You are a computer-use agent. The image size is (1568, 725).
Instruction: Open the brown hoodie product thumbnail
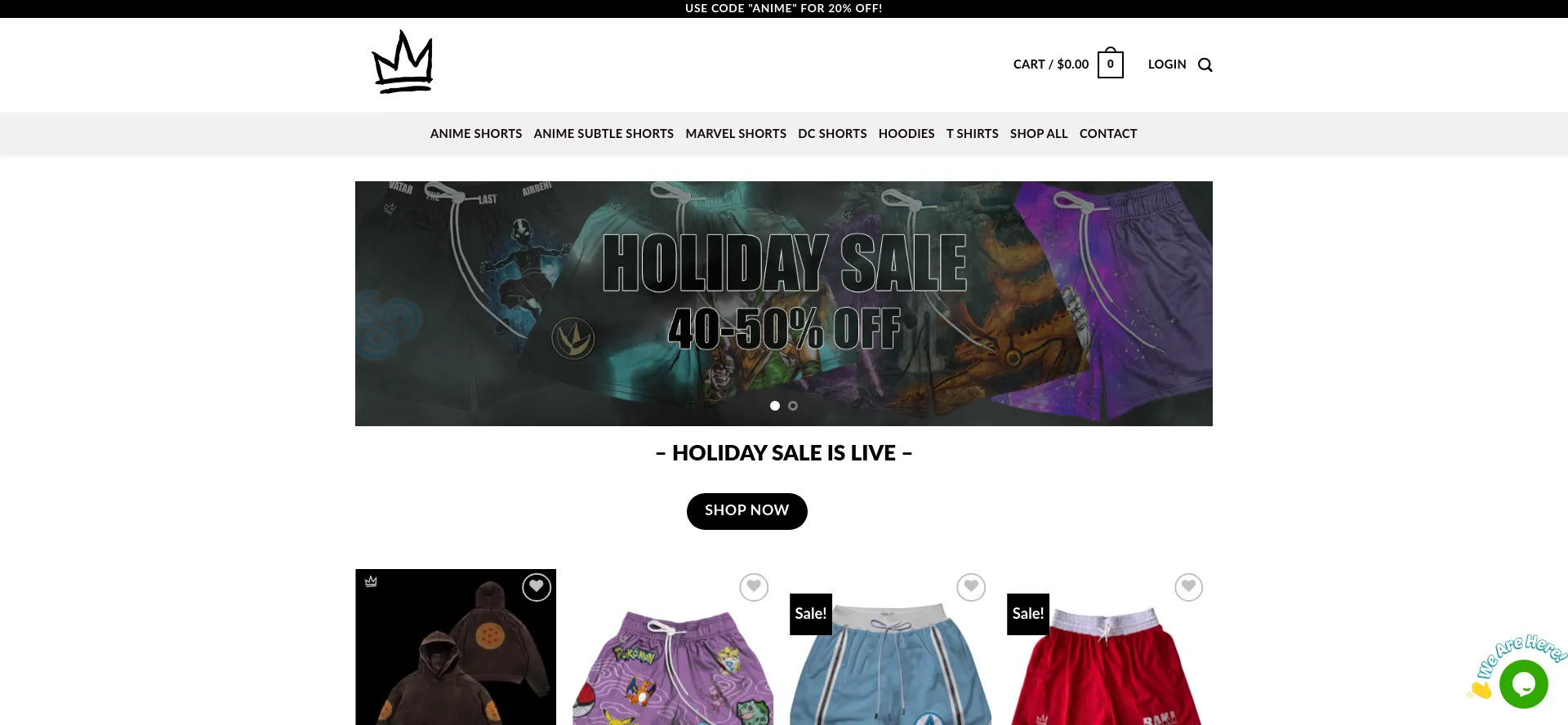point(456,647)
